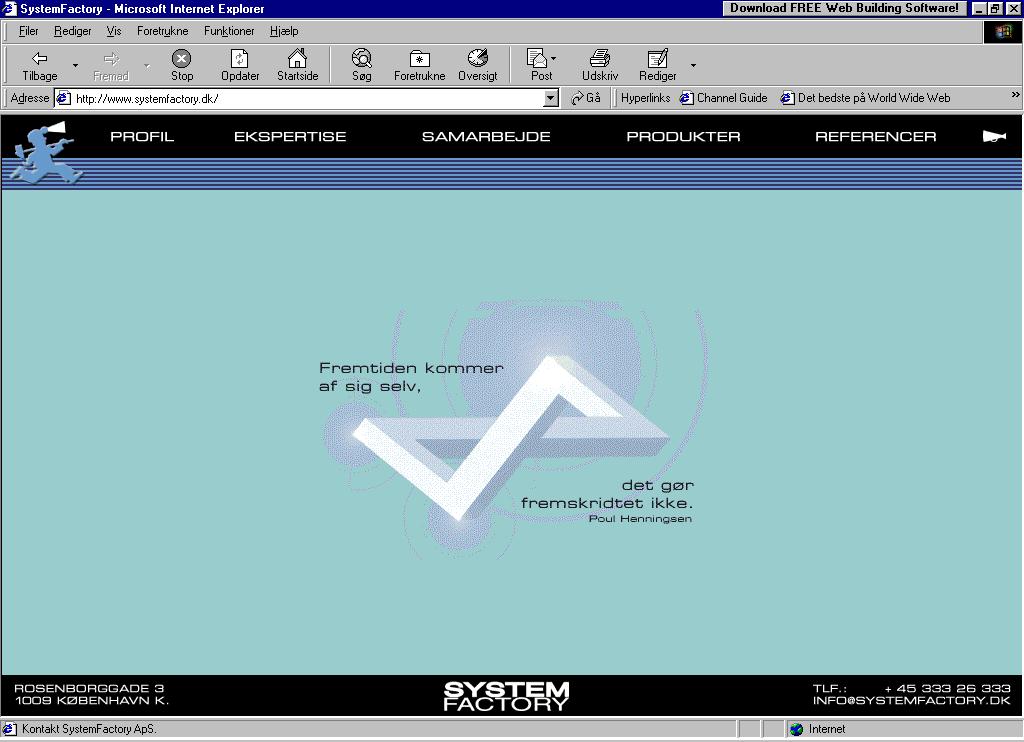Click the Opdater refresh icon
Screen dimensions: 1024x742
[x=240, y=59]
